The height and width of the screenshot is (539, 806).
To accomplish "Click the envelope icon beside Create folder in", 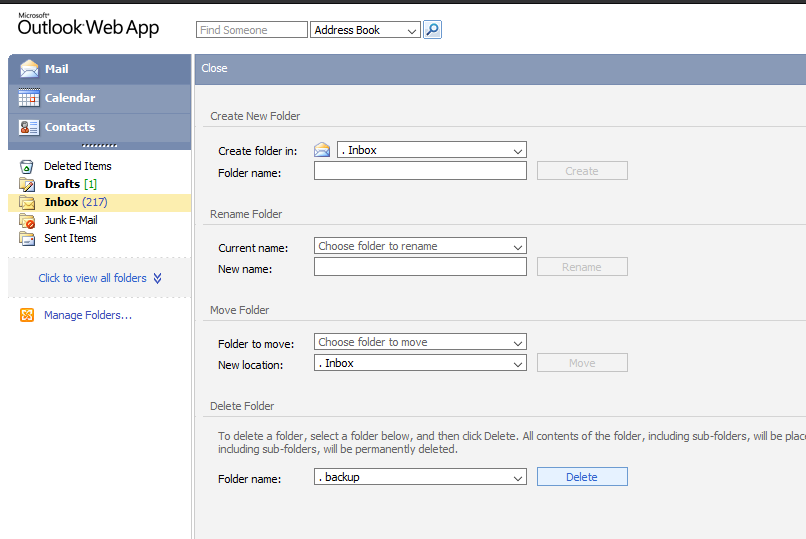I will (322, 150).
